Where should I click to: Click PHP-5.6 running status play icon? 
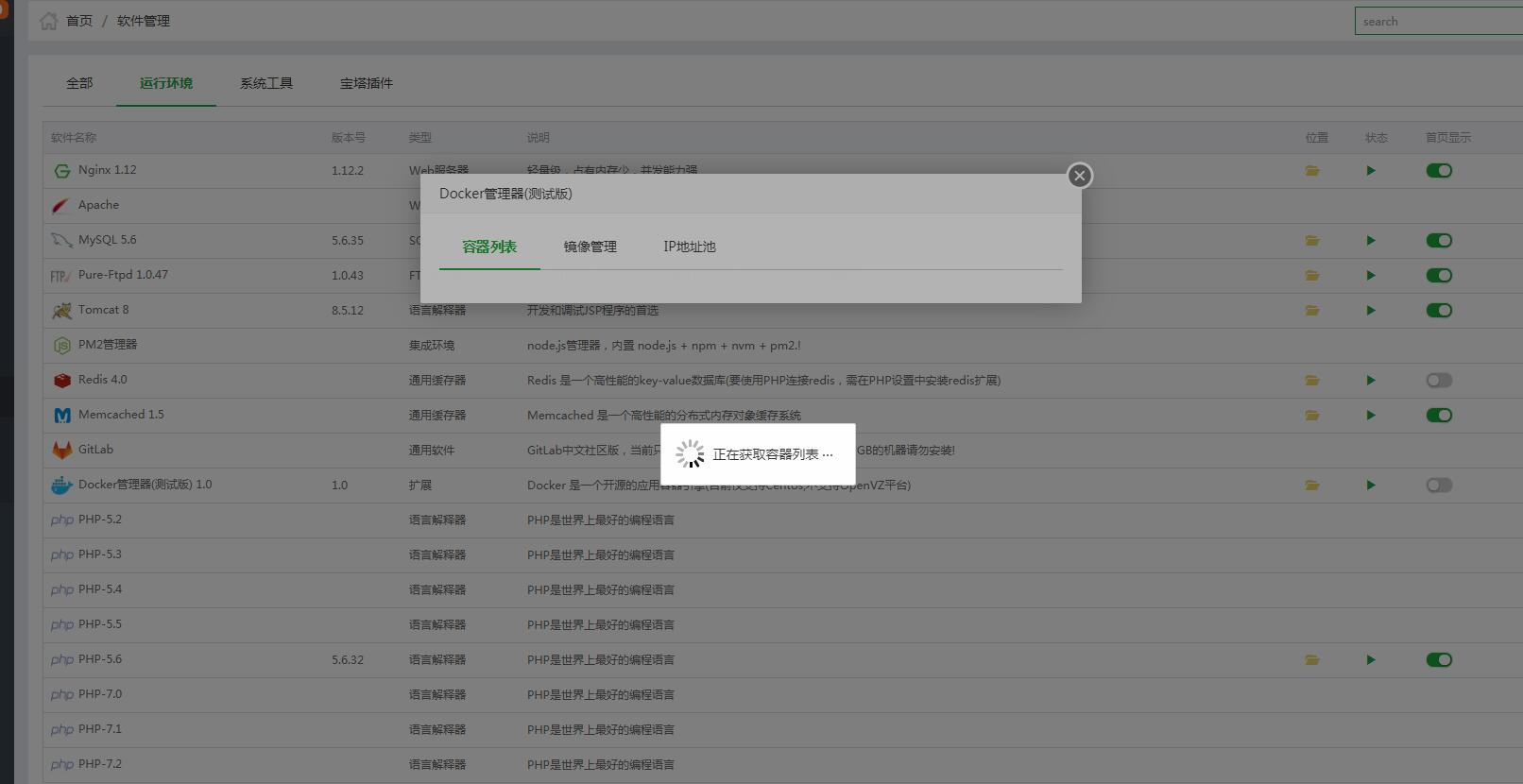coord(1371,660)
